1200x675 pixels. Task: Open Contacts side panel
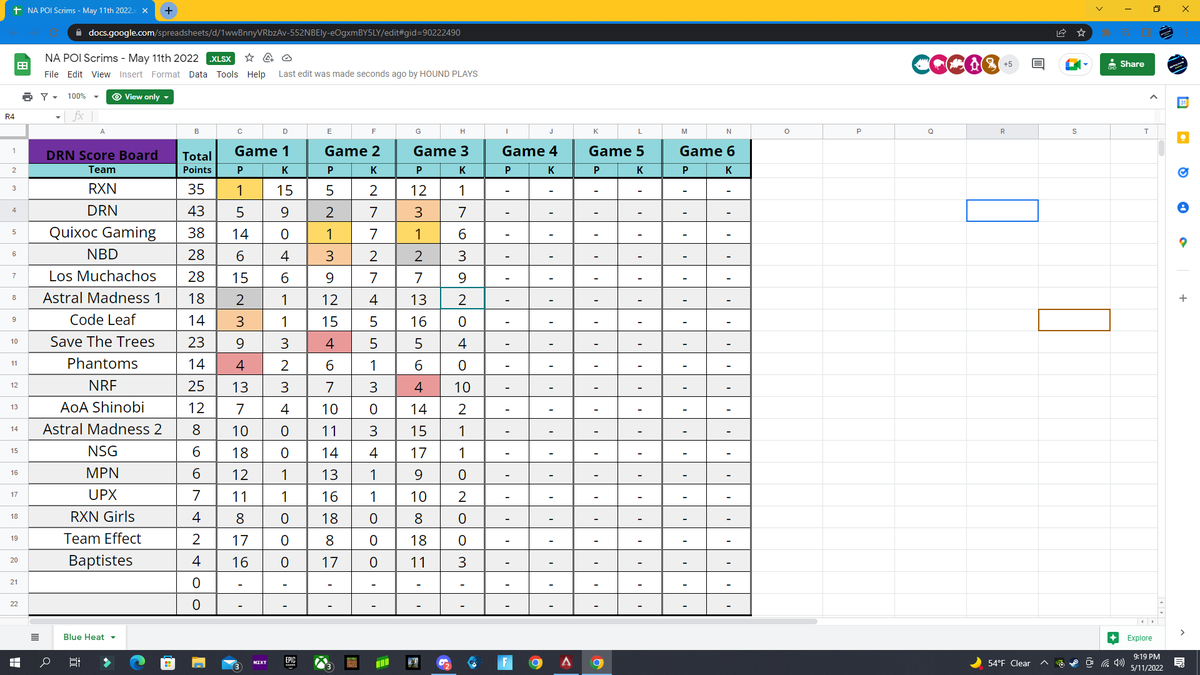[1183, 207]
